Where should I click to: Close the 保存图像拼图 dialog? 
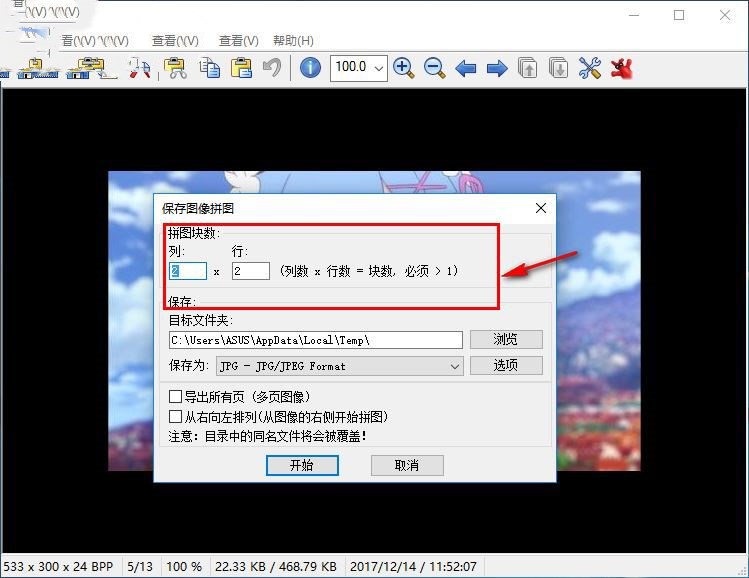coord(541,208)
